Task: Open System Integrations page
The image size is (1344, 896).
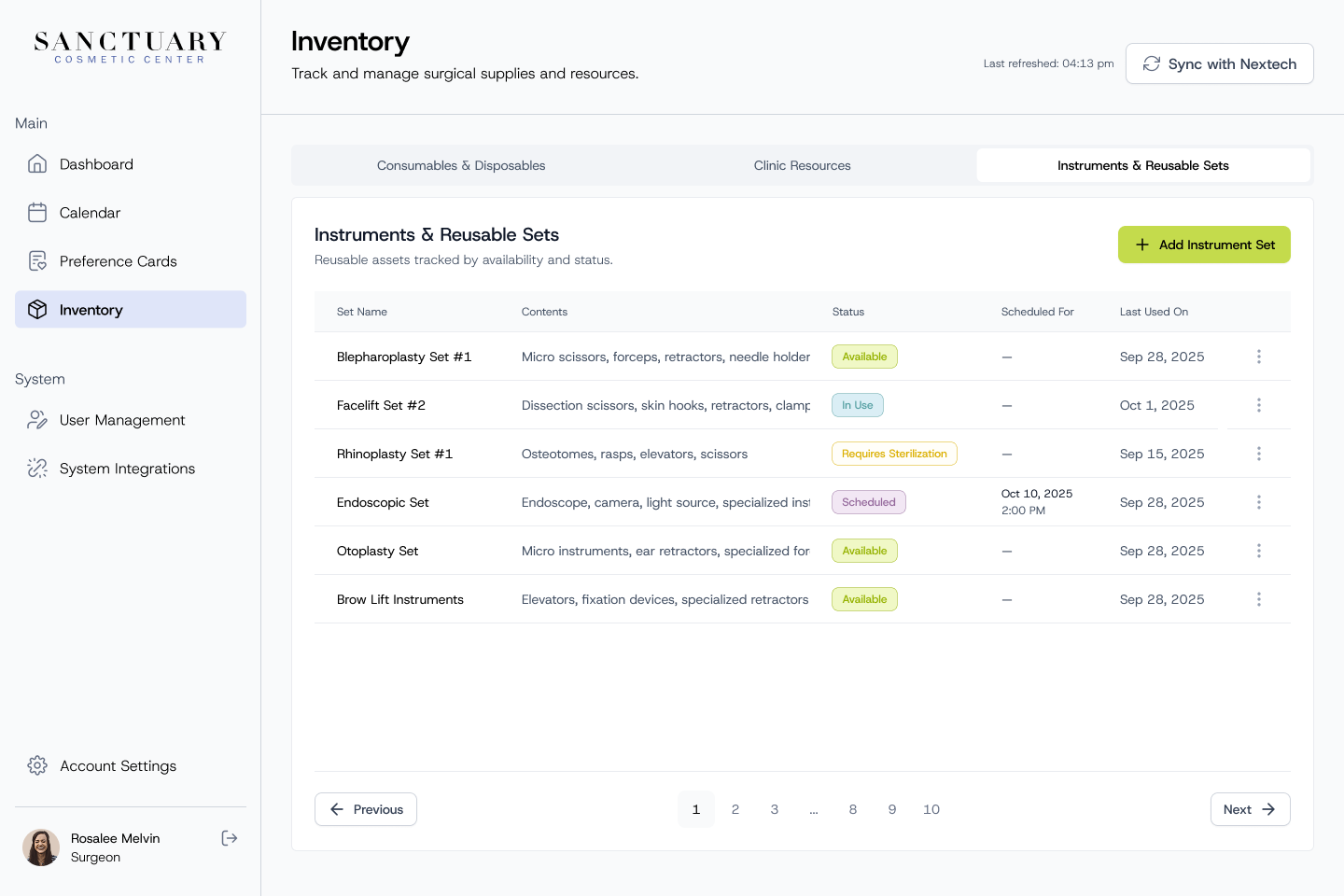Action: coord(131,469)
